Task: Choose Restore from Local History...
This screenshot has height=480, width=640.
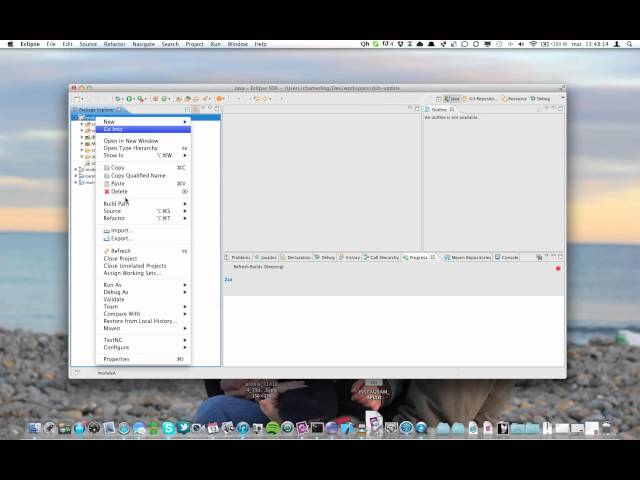Action: [x=143, y=321]
